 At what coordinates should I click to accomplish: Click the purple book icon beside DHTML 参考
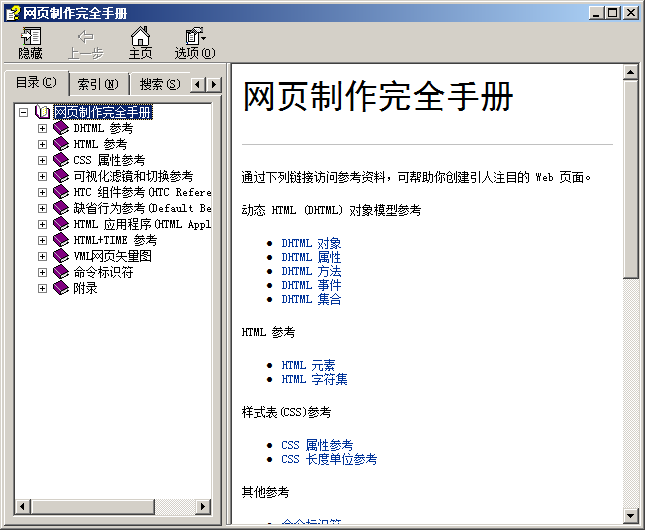click(61, 128)
